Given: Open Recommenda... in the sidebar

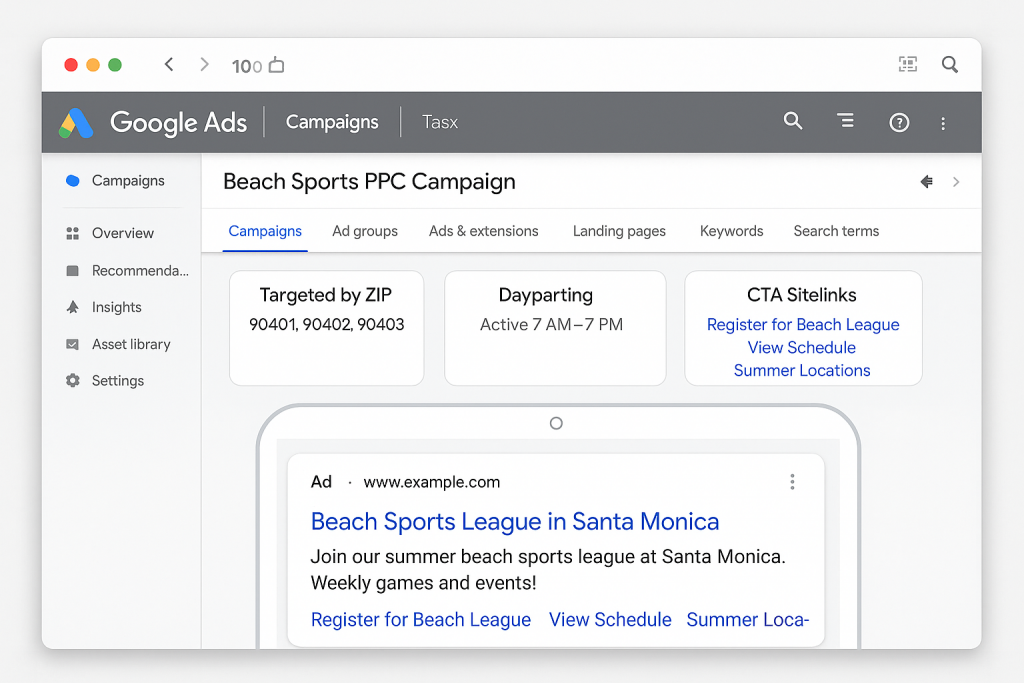Looking at the screenshot, I should point(140,270).
